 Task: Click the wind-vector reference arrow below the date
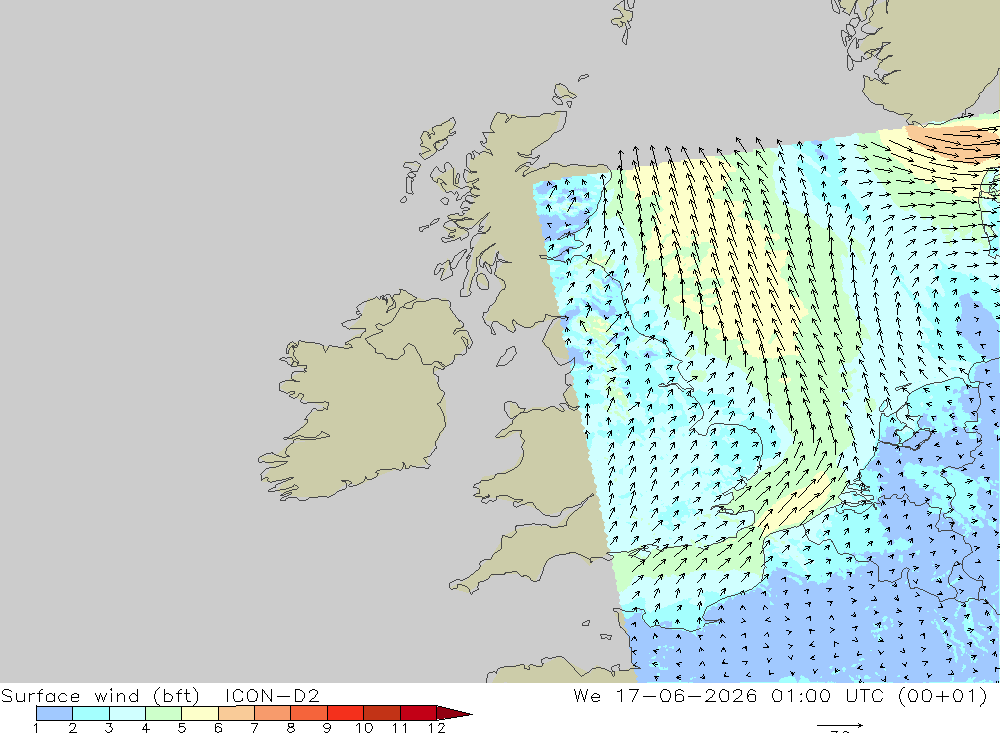840,725
